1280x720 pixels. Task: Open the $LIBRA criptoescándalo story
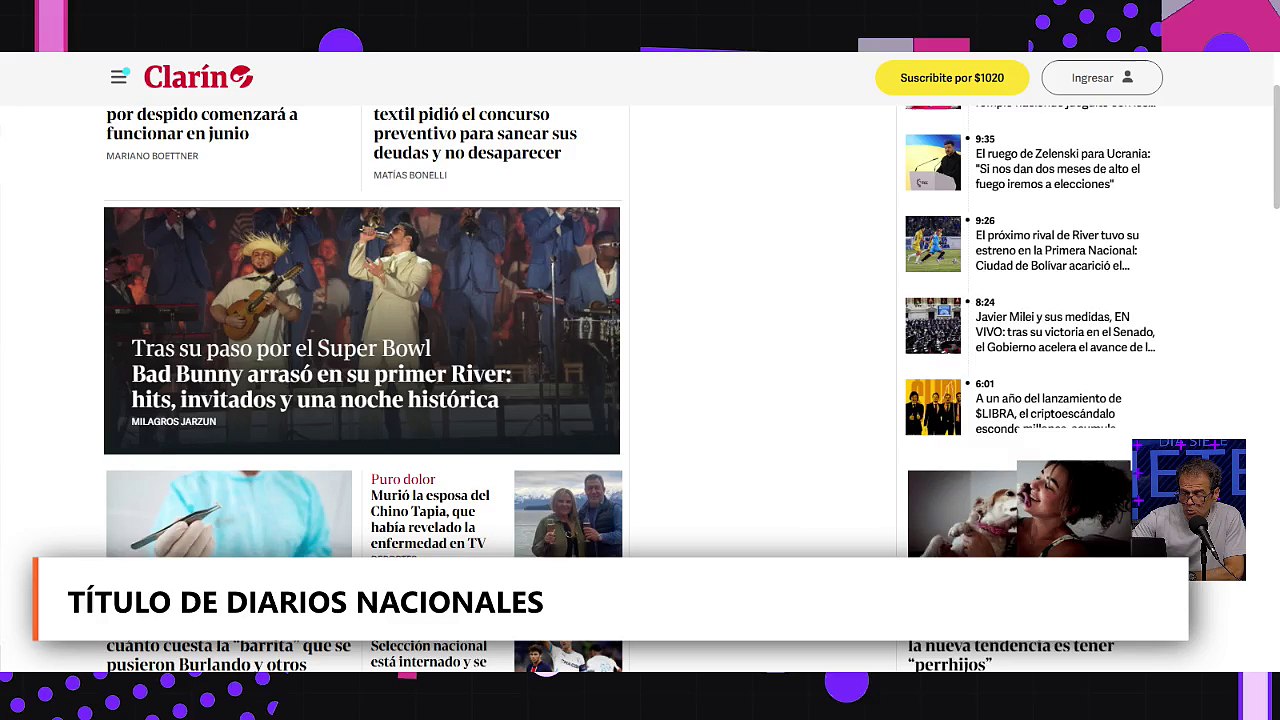1048,413
